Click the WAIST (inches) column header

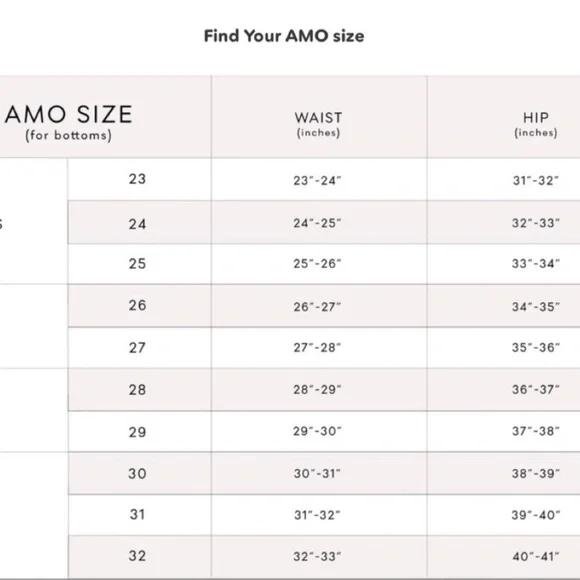click(318, 124)
